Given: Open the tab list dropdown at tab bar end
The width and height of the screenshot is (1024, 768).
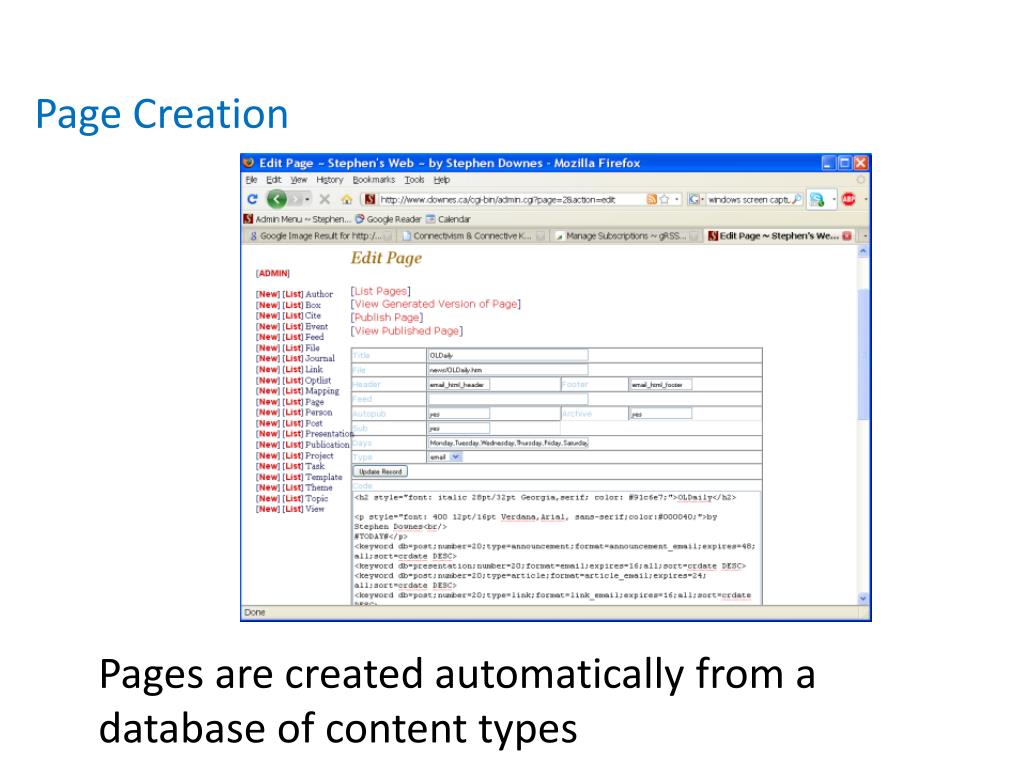Looking at the screenshot, I should coord(865,236).
